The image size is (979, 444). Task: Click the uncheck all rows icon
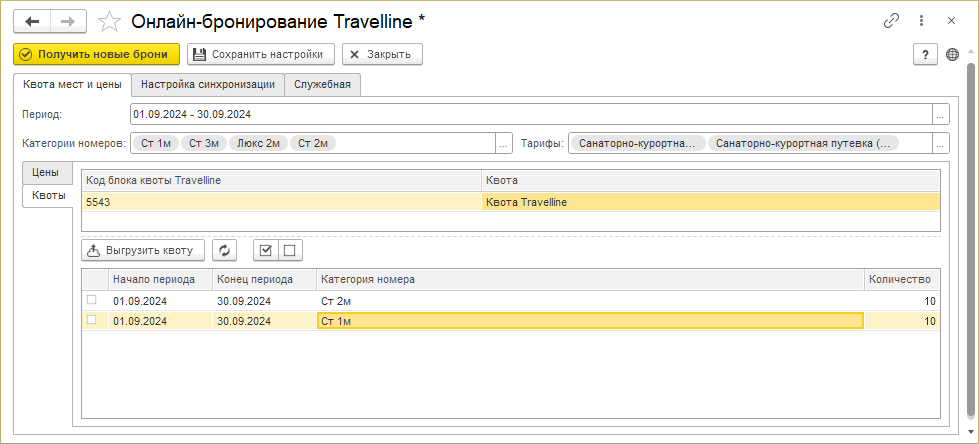coord(290,250)
